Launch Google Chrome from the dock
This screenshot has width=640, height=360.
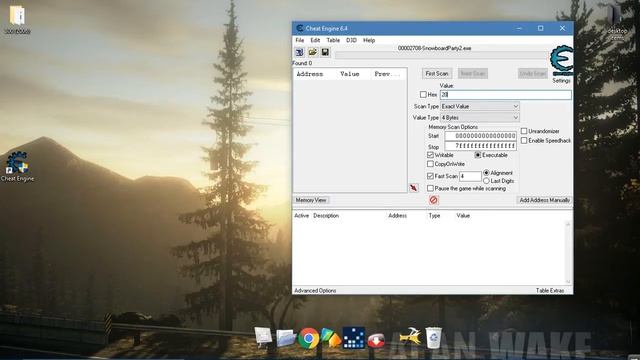(x=309, y=338)
